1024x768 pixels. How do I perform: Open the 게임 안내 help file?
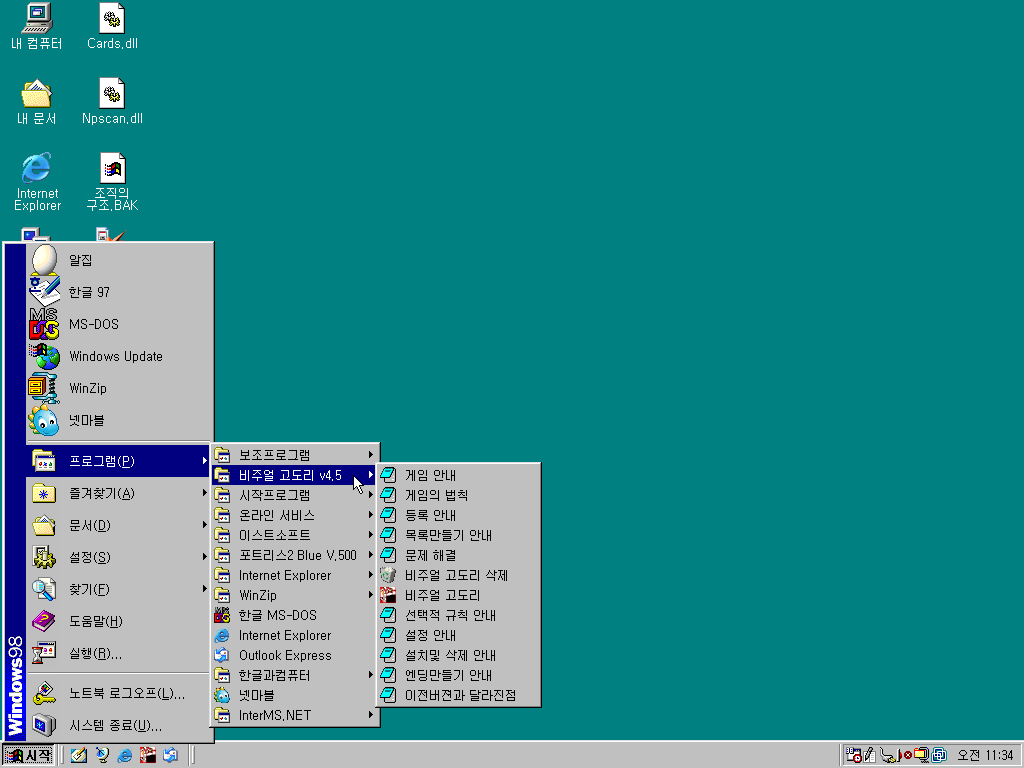pos(458,475)
